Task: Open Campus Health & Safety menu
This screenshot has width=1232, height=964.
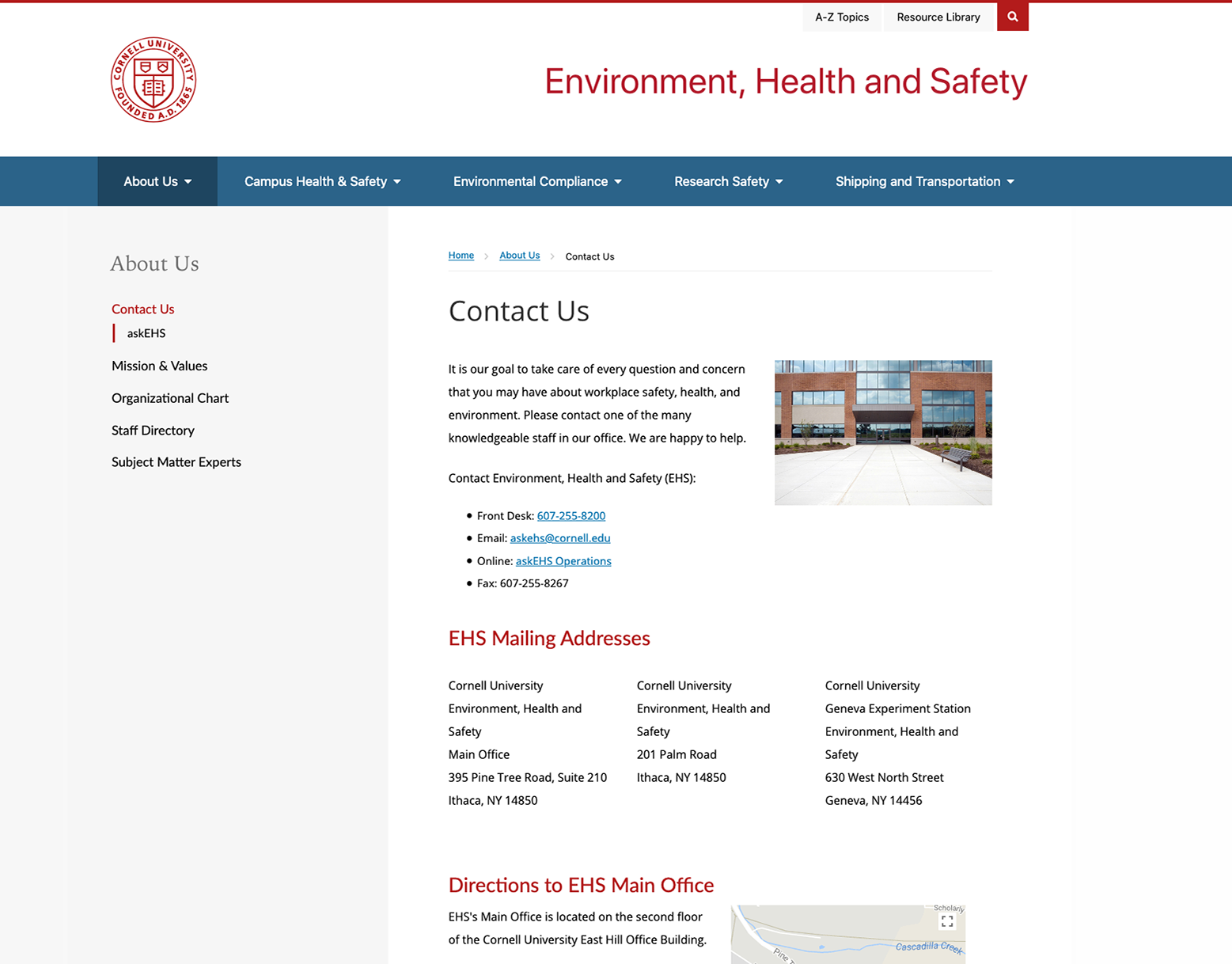Action: [x=322, y=181]
